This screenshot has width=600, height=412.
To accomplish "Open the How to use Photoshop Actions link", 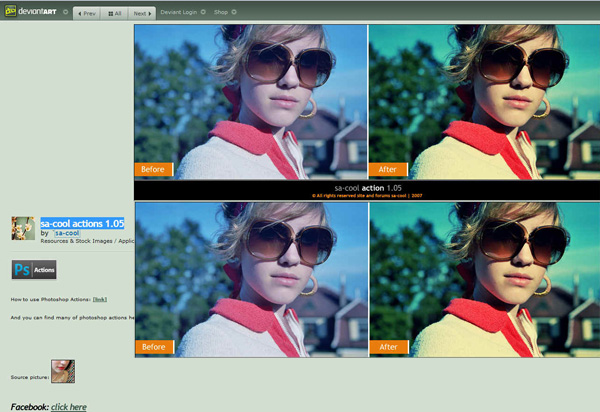I will pyautogui.click(x=100, y=299).
